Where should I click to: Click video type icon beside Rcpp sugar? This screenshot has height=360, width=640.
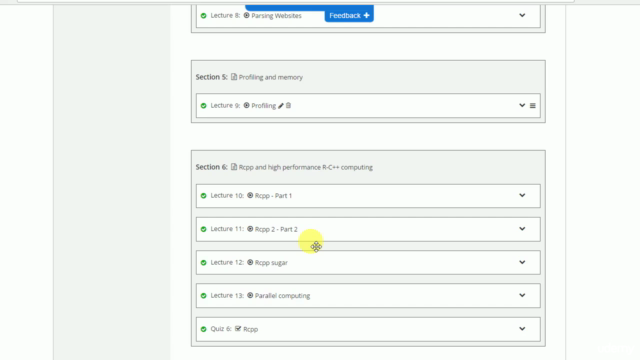(x=250, y=262)
